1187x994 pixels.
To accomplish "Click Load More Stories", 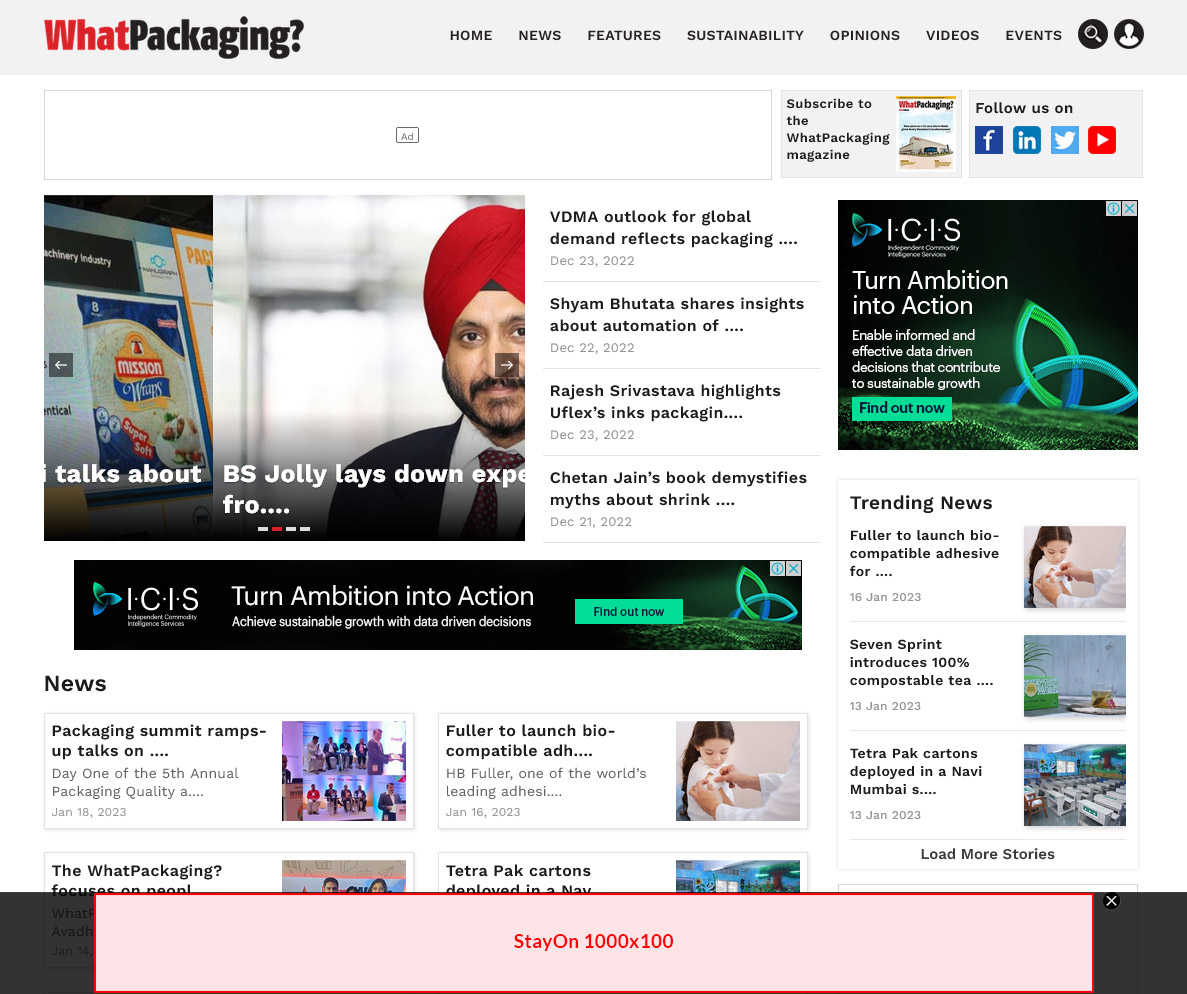I will click(x=987, y=854).
